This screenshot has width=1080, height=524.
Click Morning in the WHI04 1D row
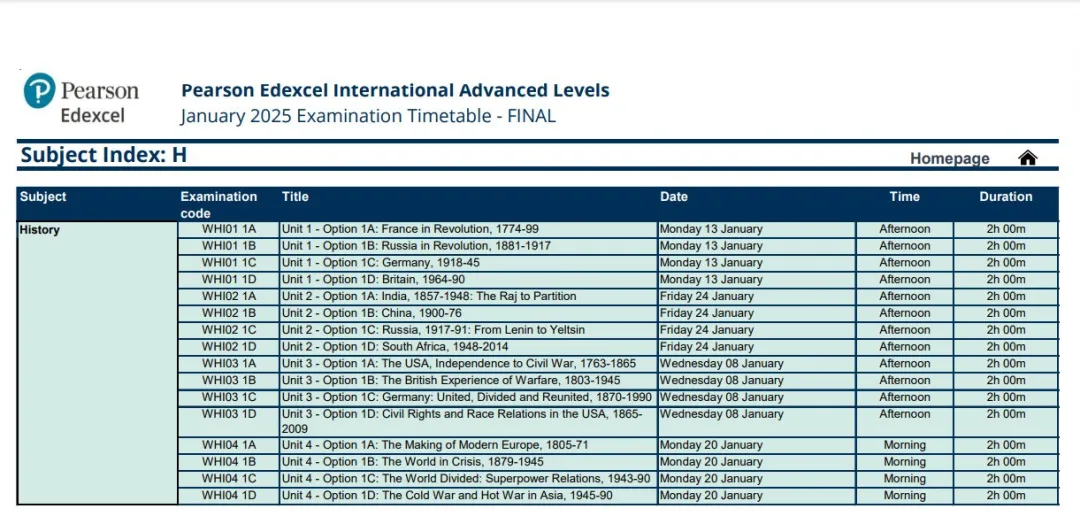tap(904, 496)
